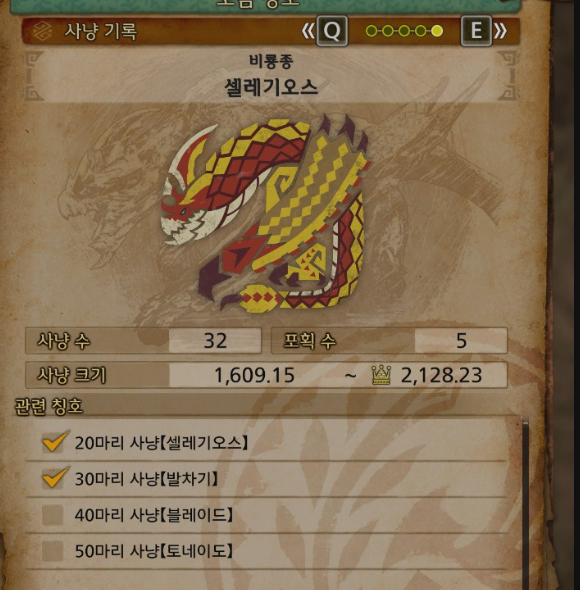Check the 50마리 사냥 토네이도 box
This screenshot has height=590, width=580.
(x=52, y=551)
